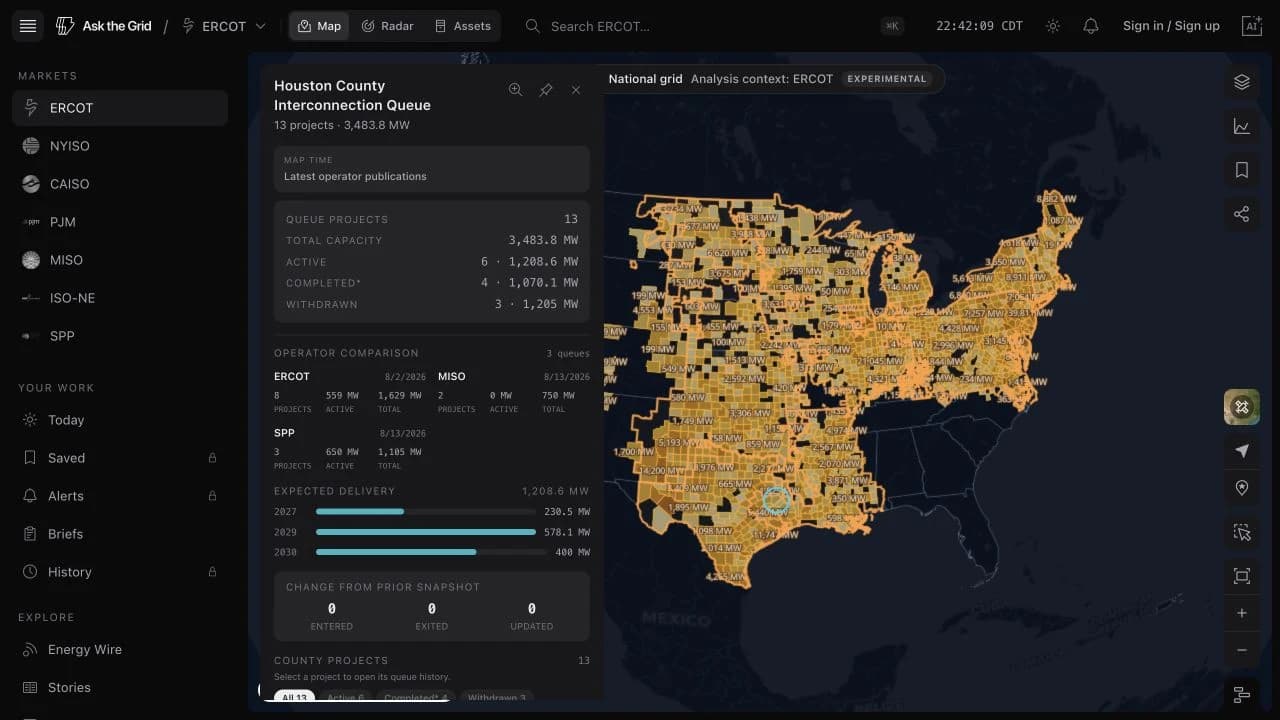Select the MISO operator comparison card
This screenshot has width=1280, height=720.
click(x=514, y=393)
